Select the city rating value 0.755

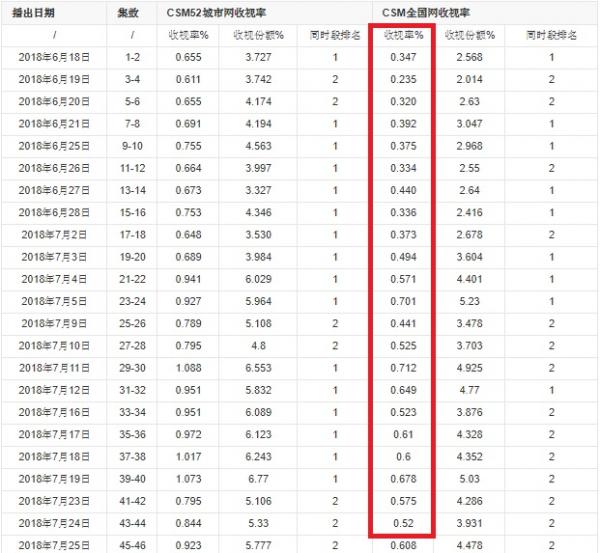pos(188,146)
